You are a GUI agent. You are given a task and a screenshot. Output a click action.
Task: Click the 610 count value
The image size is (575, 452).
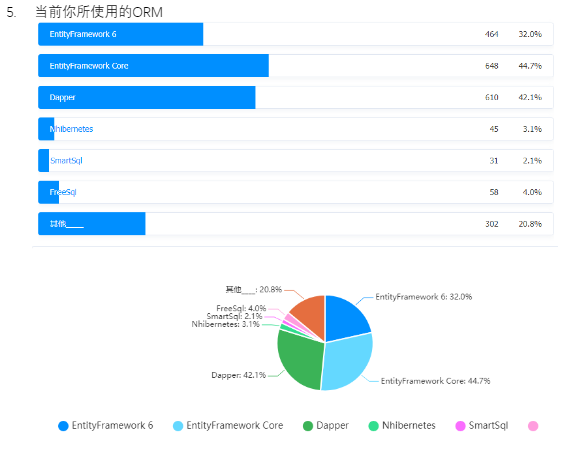(x=491, y=97)
